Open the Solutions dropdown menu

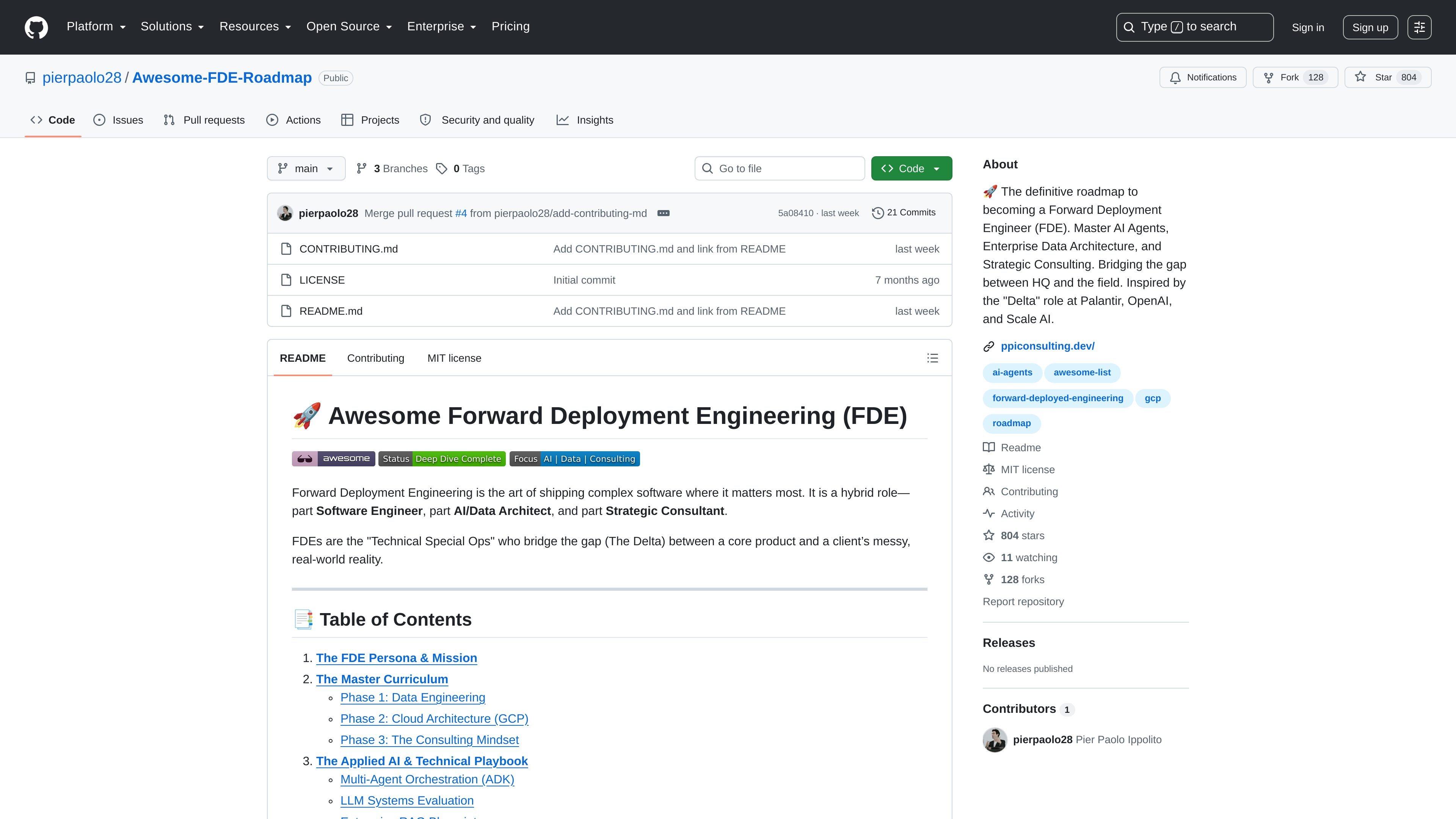[173, 27]
